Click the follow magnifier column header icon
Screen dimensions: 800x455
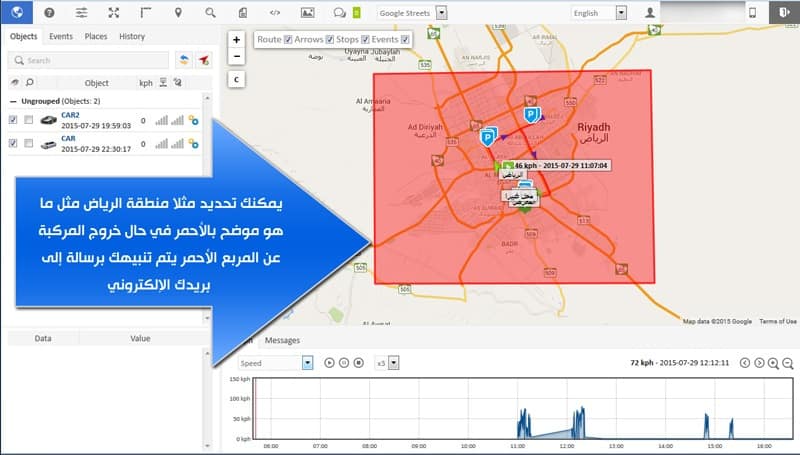[30, 82]
